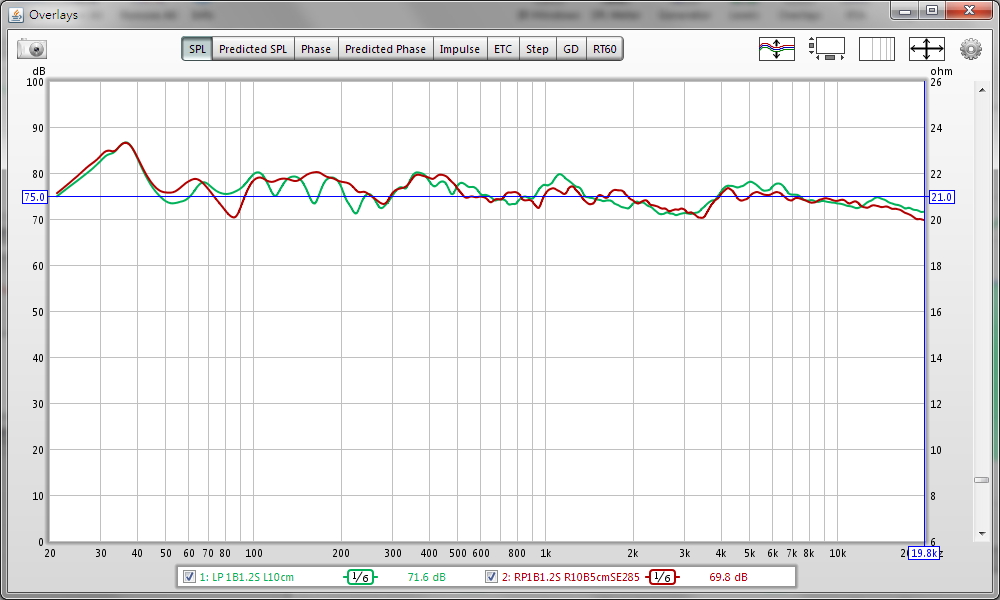Select the GD overlay tab
Viewport: 1000px width, 600px height.
pos(571,49)
